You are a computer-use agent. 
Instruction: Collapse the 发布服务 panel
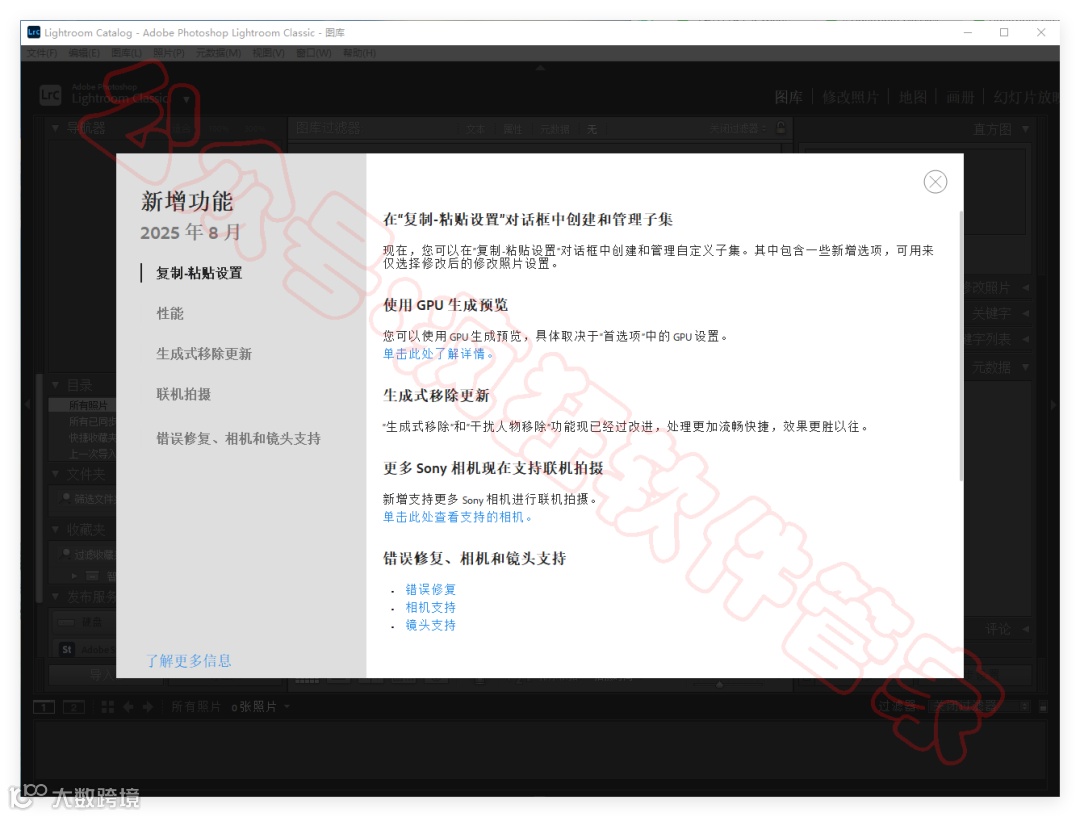(x=55, y=597)
